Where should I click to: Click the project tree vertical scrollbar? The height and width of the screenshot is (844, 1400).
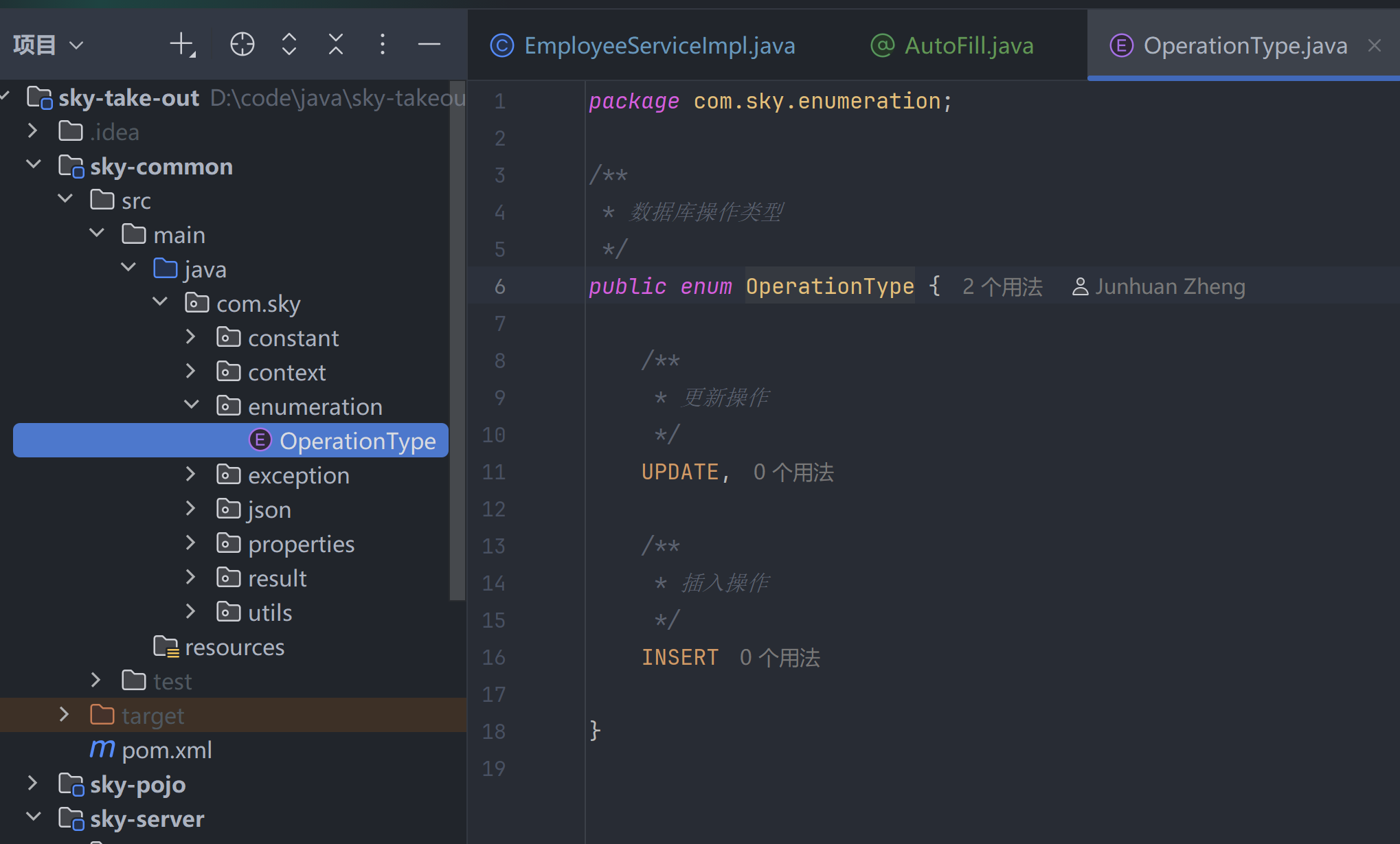457,343
